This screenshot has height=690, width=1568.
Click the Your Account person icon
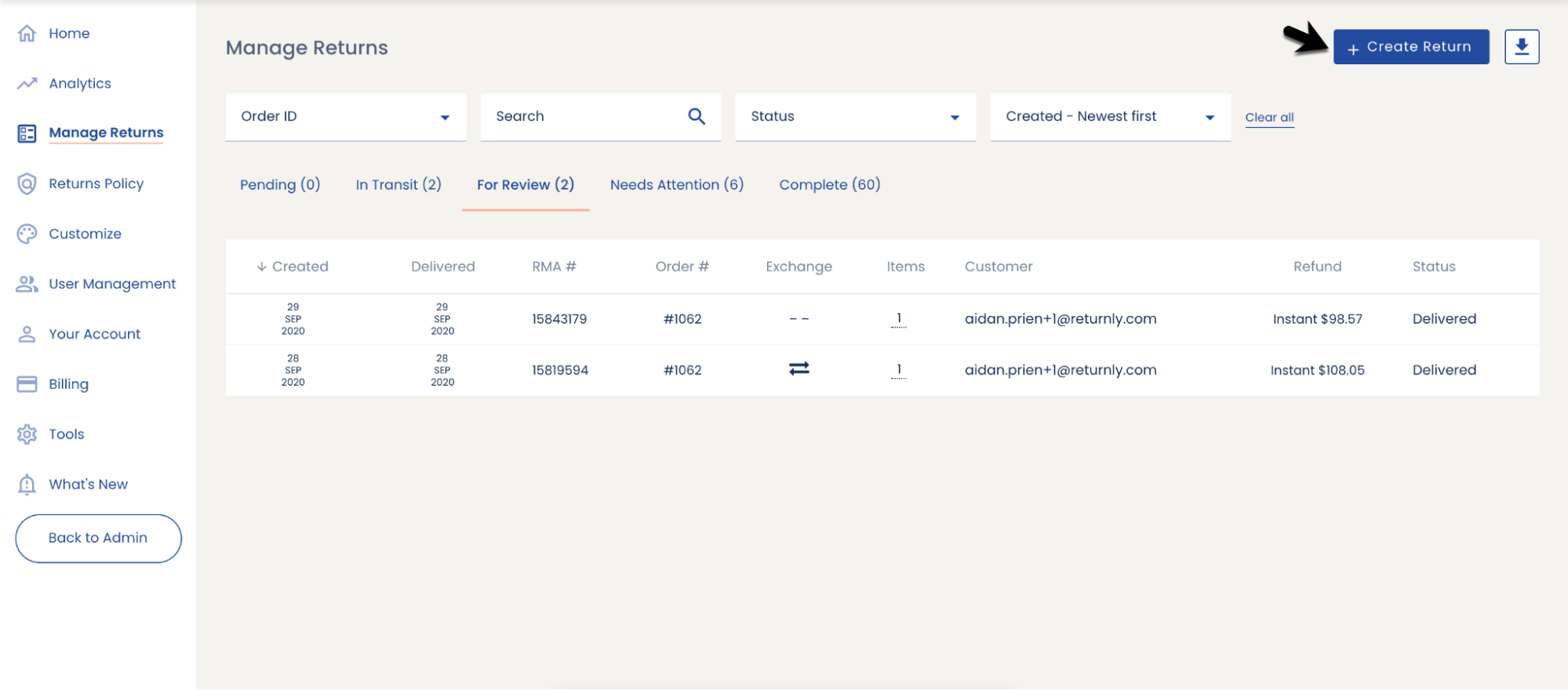click(x=27, y=334)
